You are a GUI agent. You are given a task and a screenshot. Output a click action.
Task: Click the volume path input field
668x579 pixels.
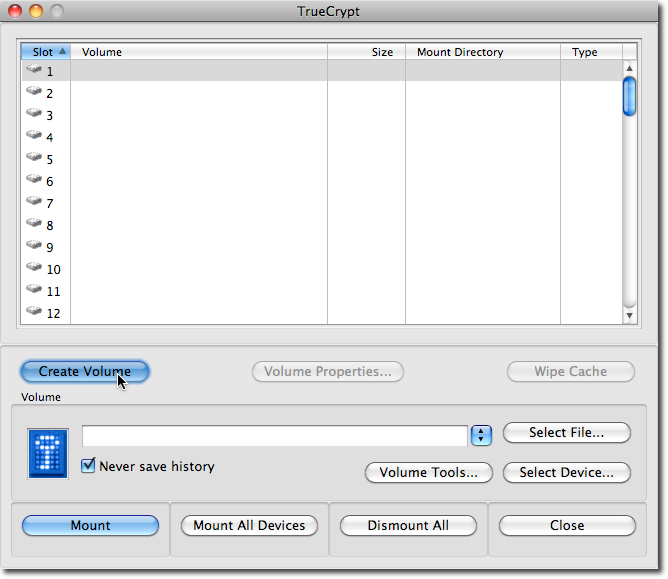point(275,435)
